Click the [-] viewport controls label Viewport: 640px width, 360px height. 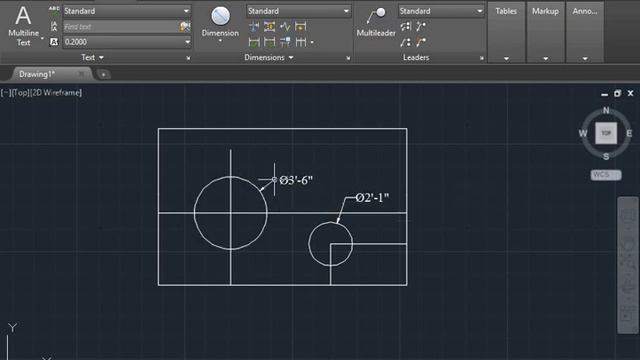pyautogui.click(x=5, y=93)
